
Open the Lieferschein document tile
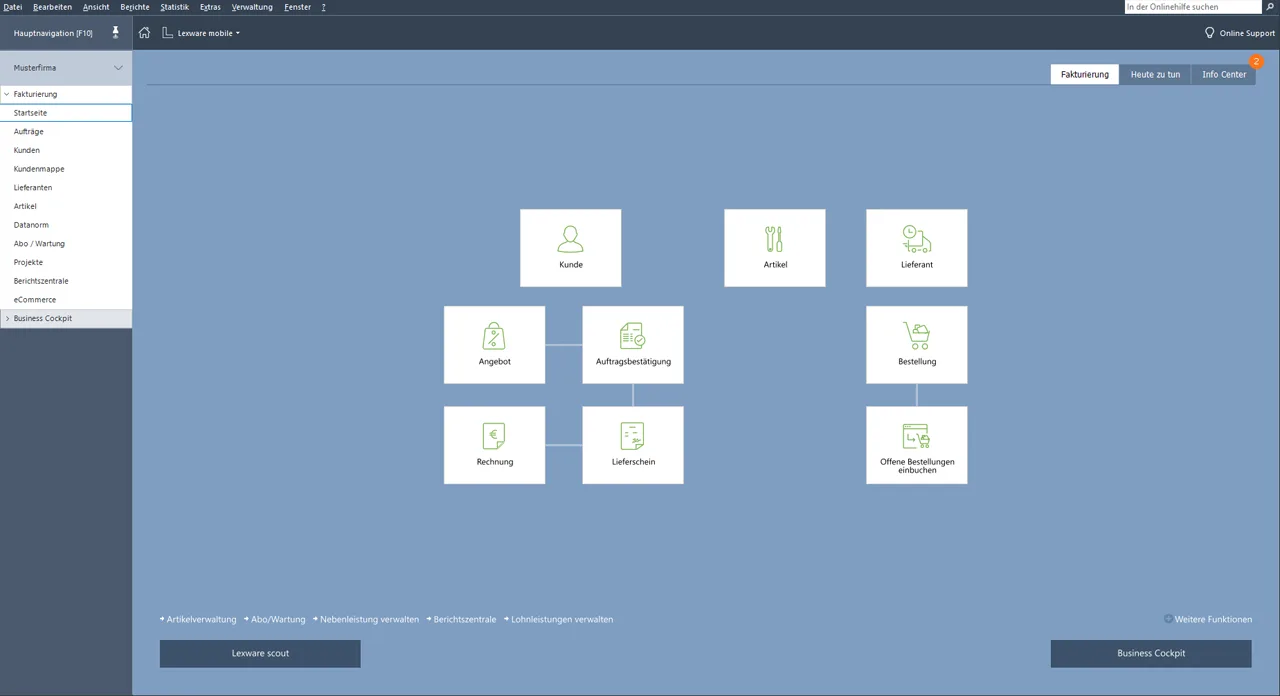click(633, 445)
